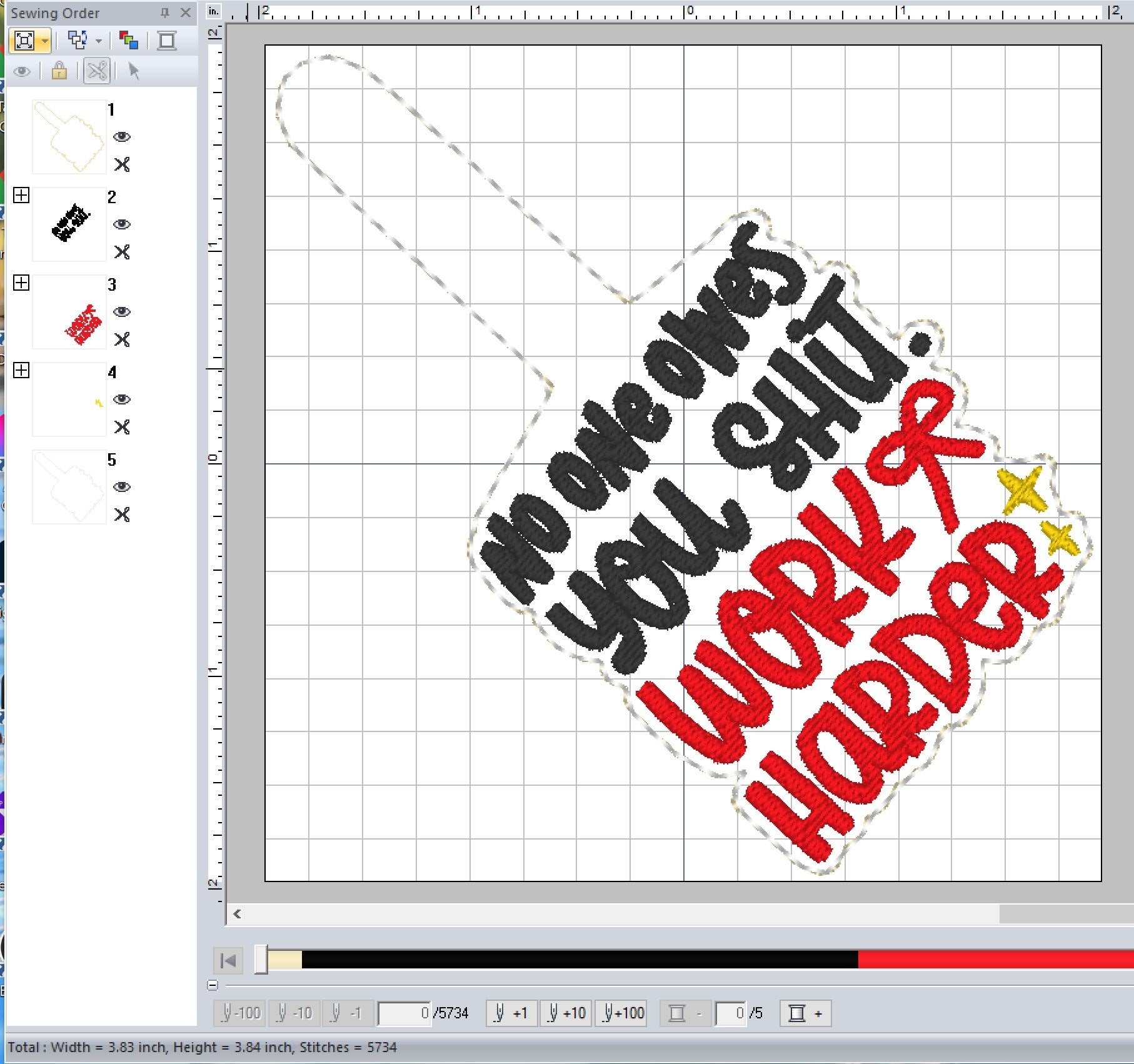Step back one stitch with the -1 button
1134x1064 pixels.
click(x=348, y=1013)
